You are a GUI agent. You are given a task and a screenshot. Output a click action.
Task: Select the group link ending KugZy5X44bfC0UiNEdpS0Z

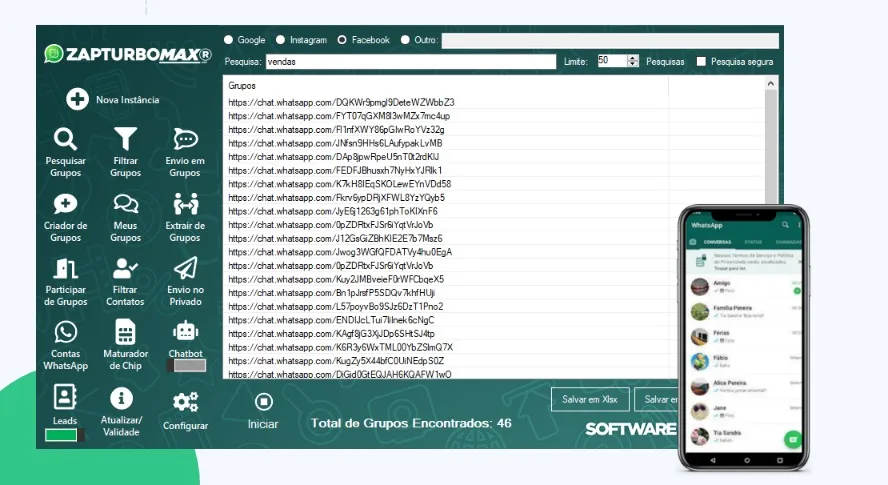pos(336,361)
